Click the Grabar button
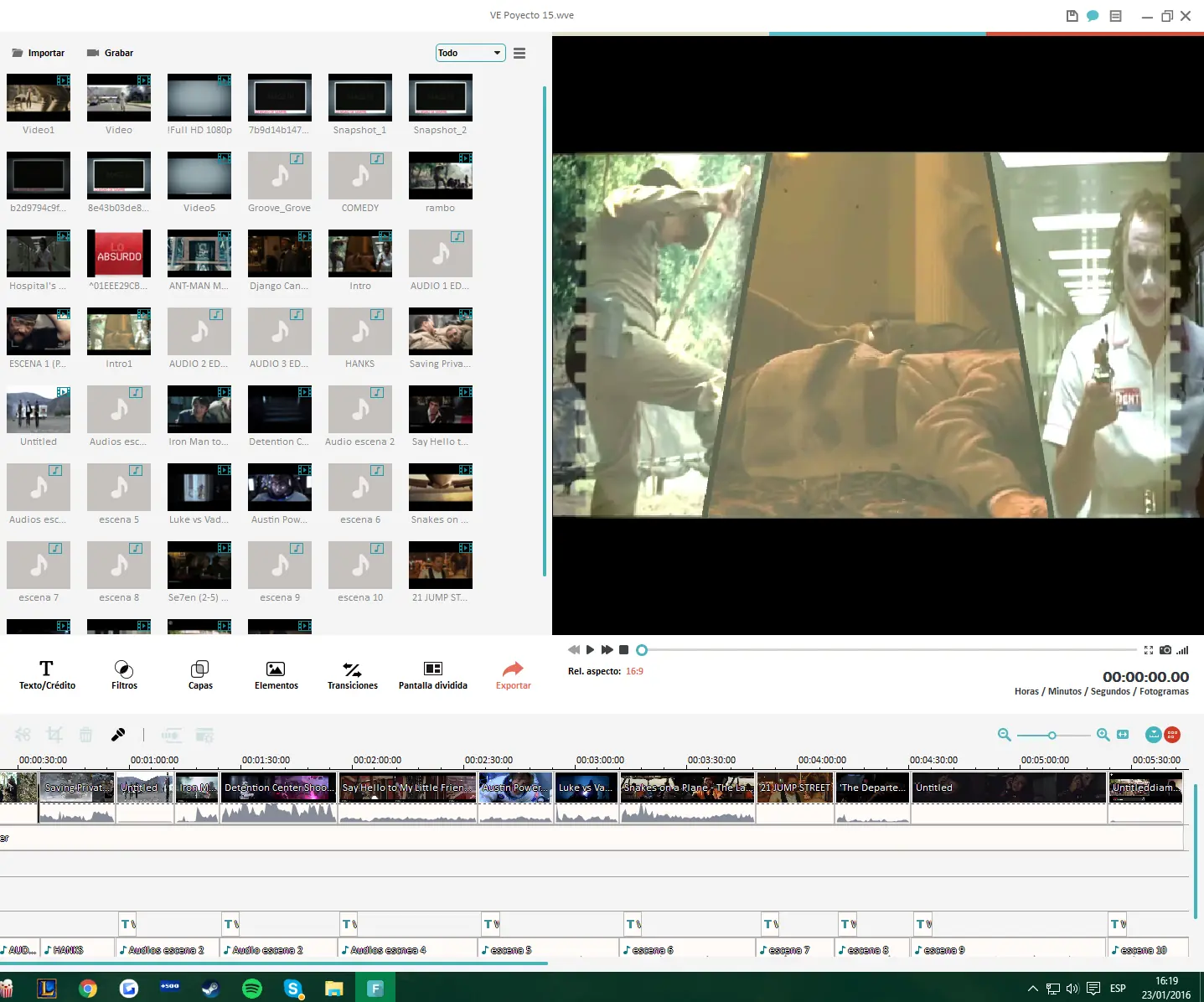This screenshot has height=1002, width=1204. click(110, 53)
